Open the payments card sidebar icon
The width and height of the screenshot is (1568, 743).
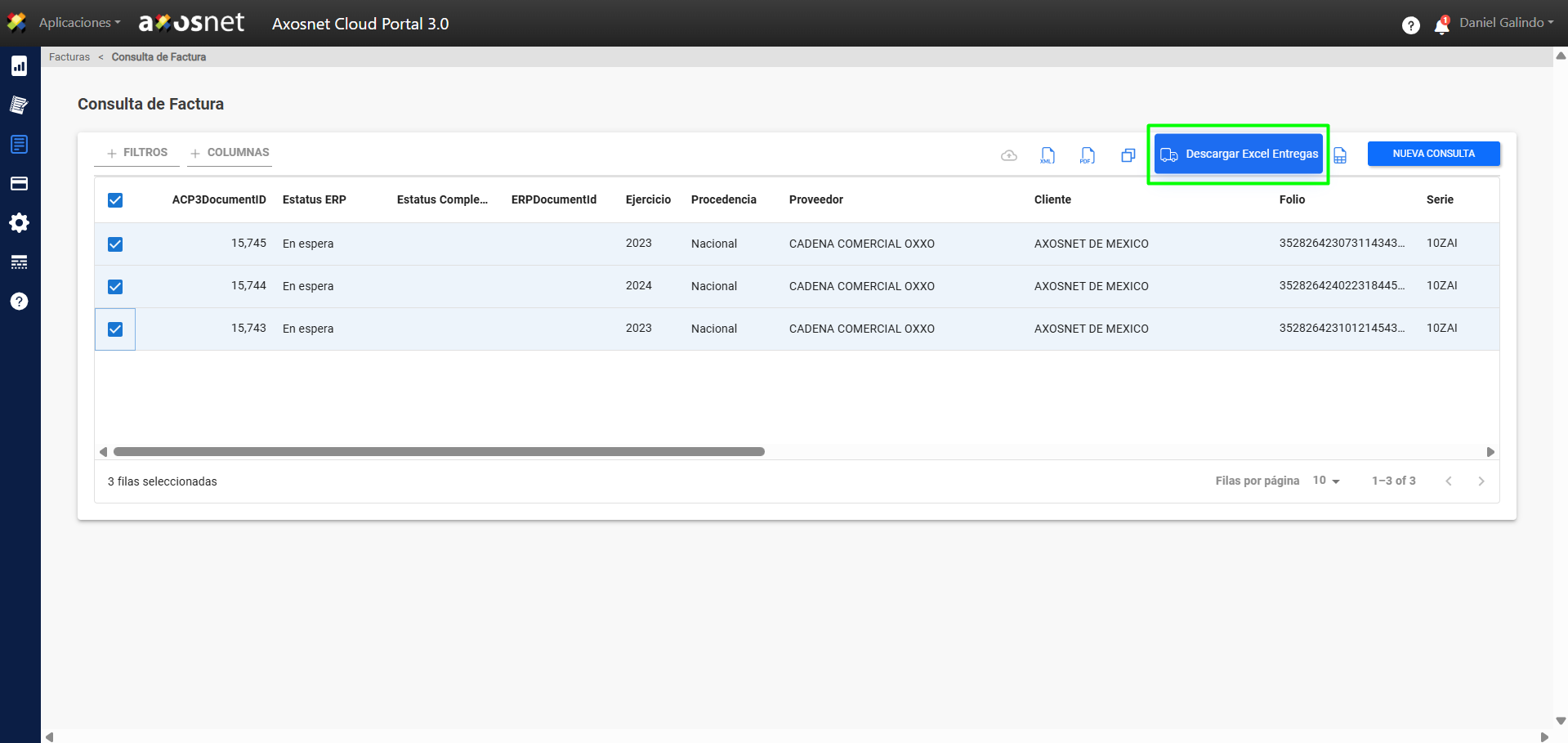(20, 184)
